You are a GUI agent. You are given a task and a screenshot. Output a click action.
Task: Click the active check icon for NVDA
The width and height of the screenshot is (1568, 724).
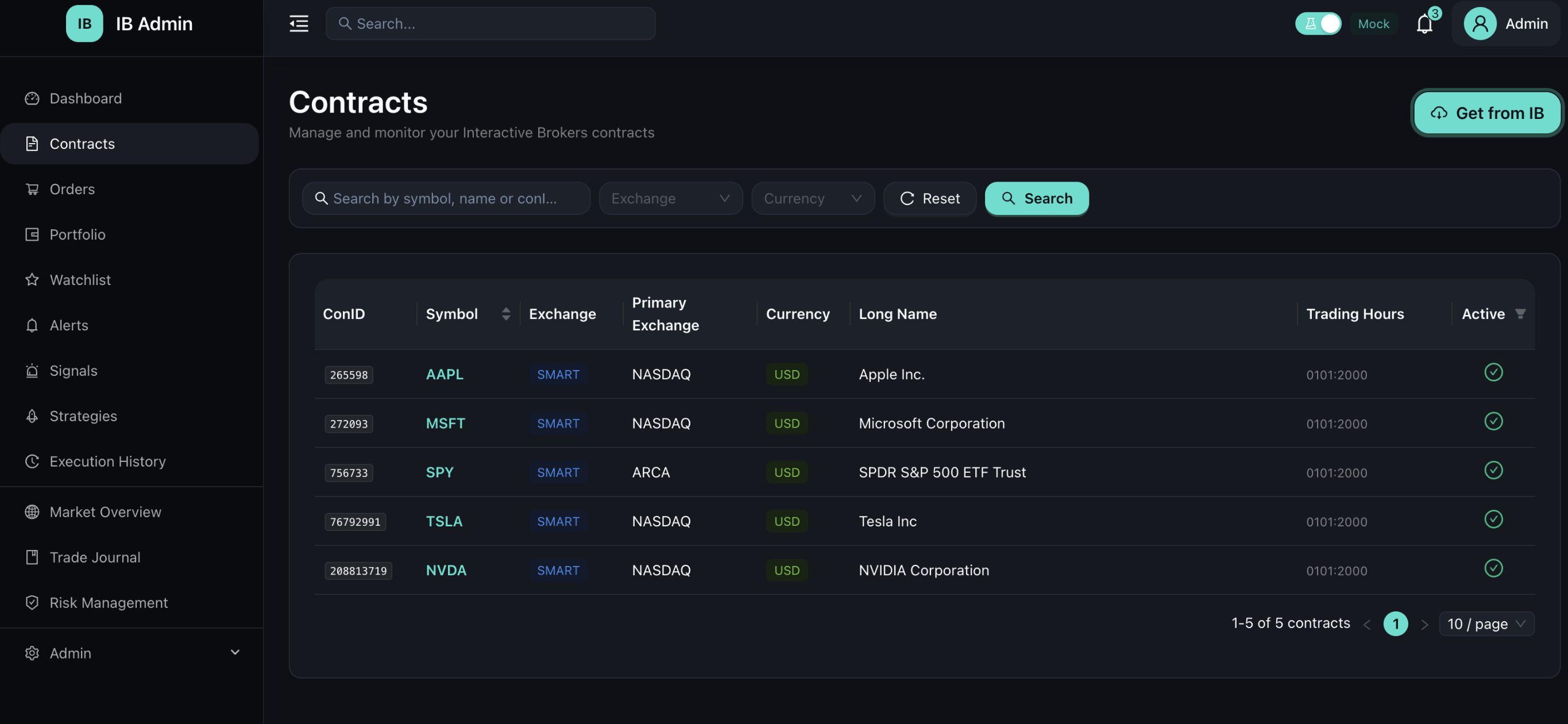point(1493,568)
